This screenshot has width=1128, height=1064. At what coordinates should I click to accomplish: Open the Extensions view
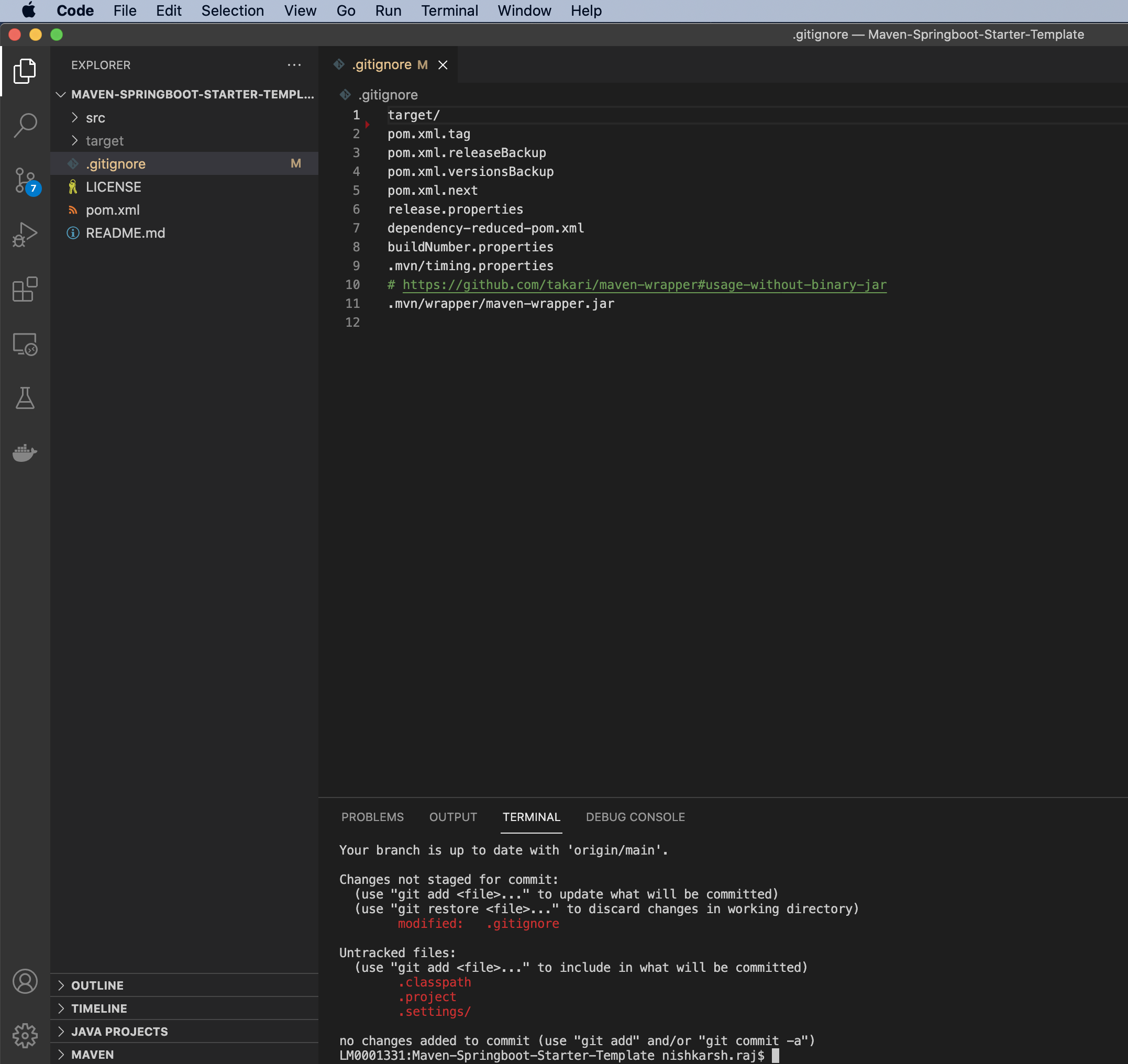coord(25,289)
